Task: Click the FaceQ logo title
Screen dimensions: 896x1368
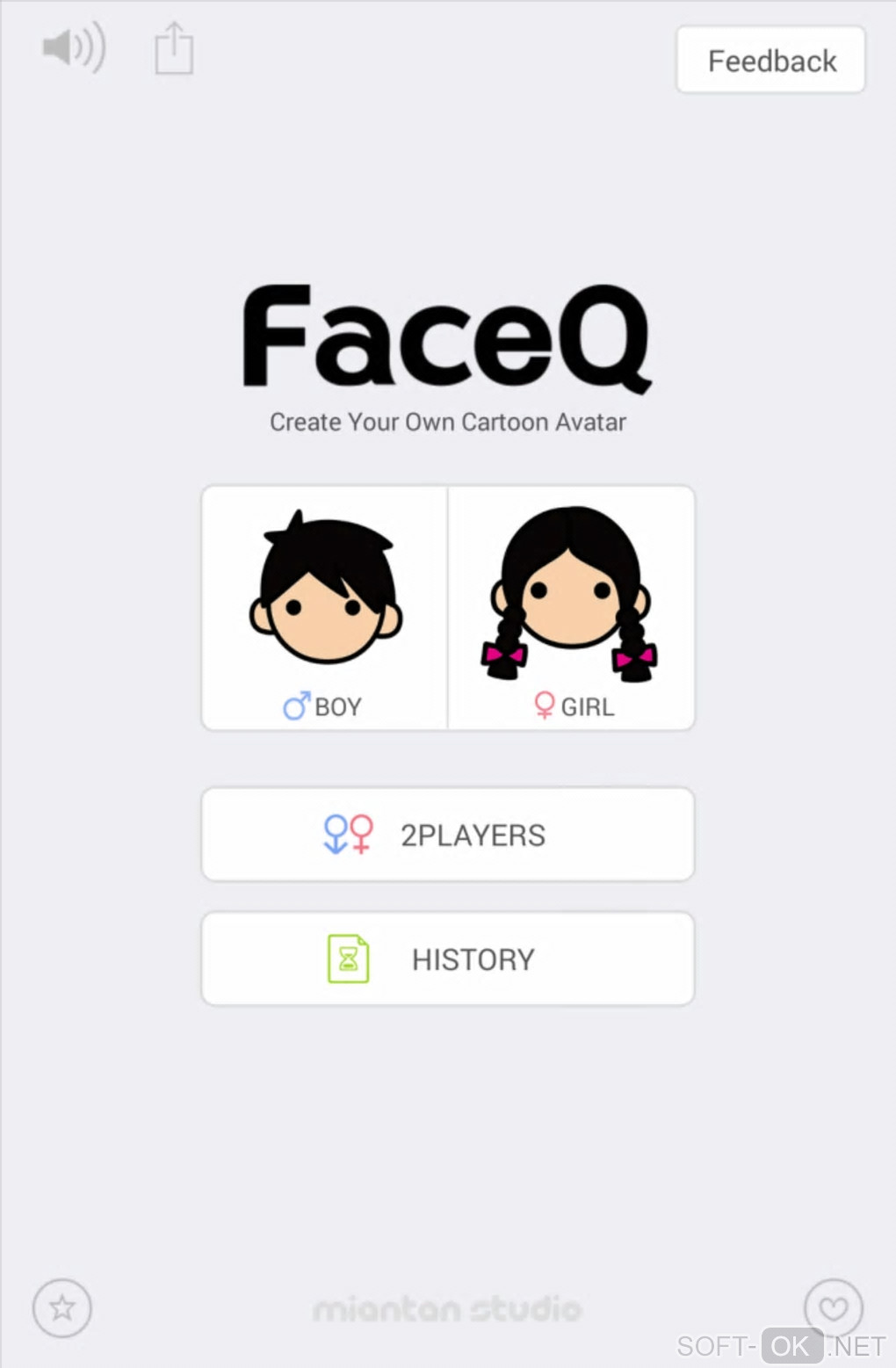Action: point(447,337)
